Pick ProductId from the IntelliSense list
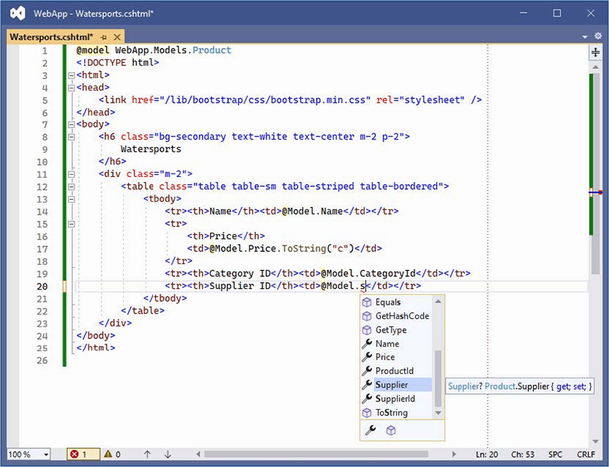The height and width of the screenshot is (467, 609). 396,371
